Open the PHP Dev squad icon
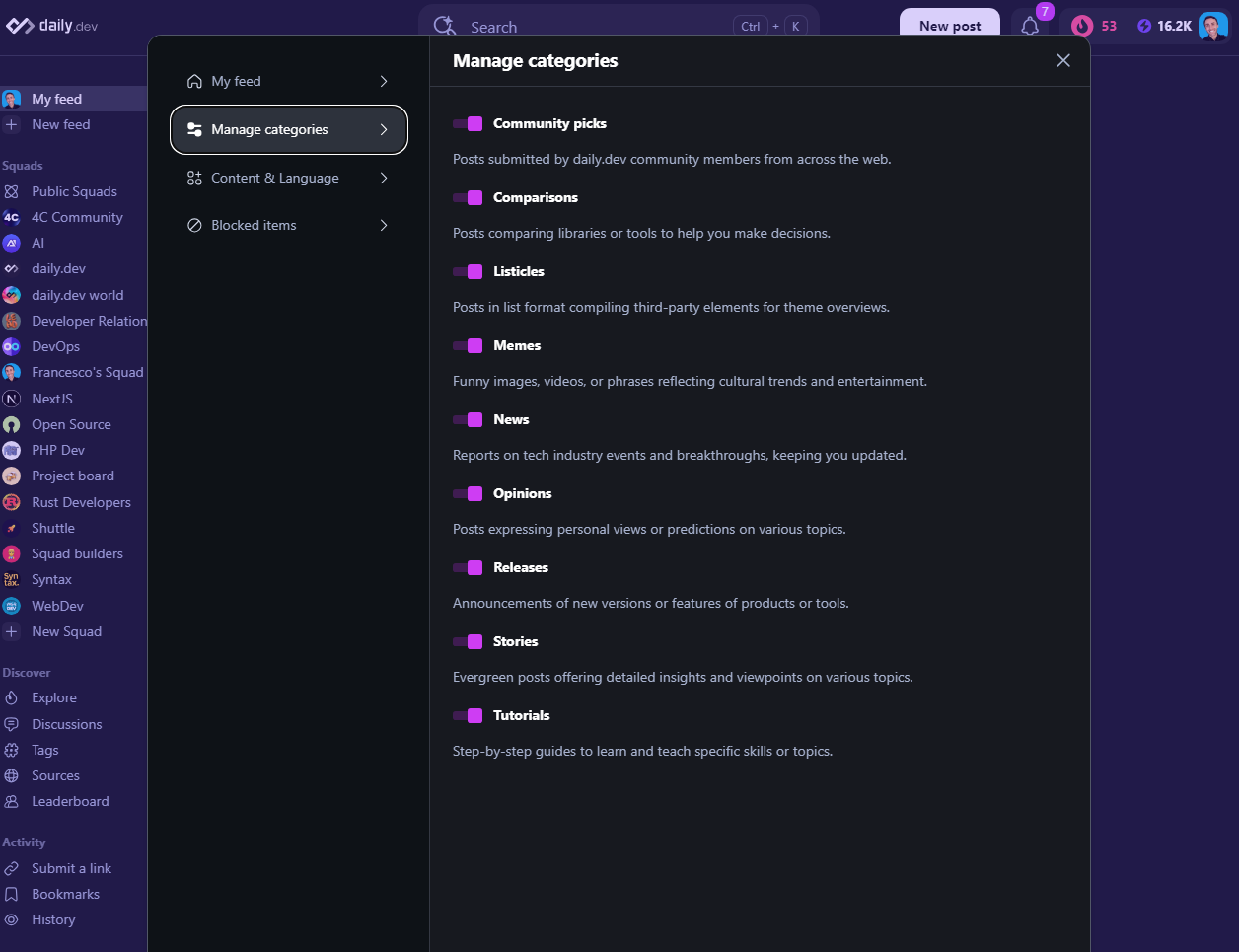The image size is (1239, 952). pos(12,450)
